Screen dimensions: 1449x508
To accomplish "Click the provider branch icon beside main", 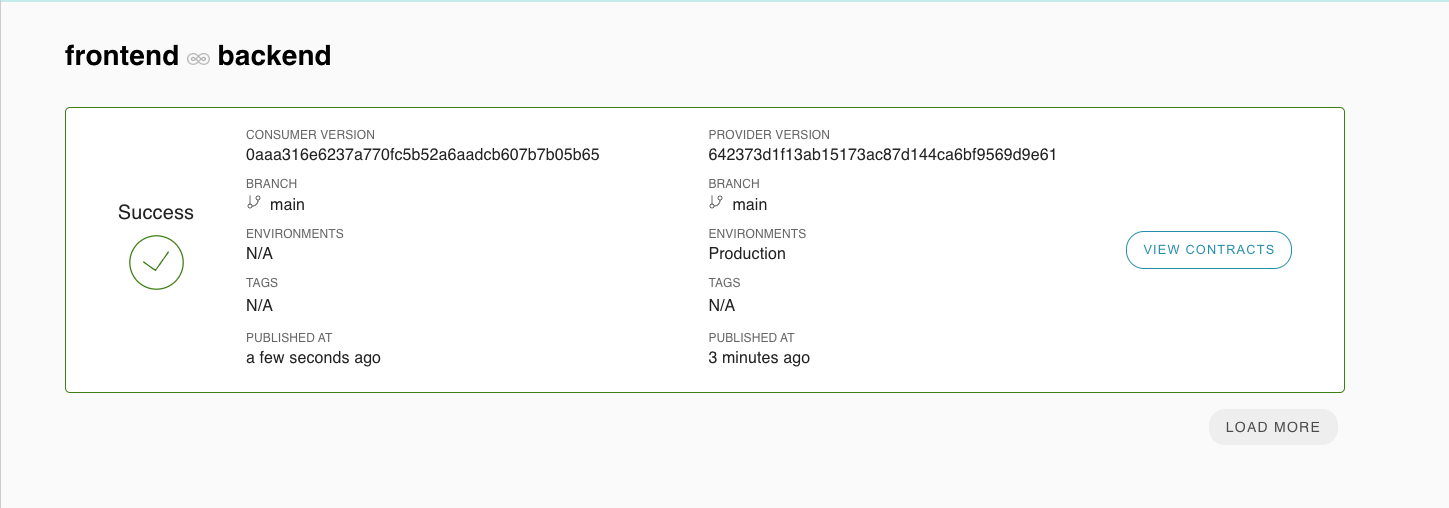I will pyautogui.click(x=715, y=203).
